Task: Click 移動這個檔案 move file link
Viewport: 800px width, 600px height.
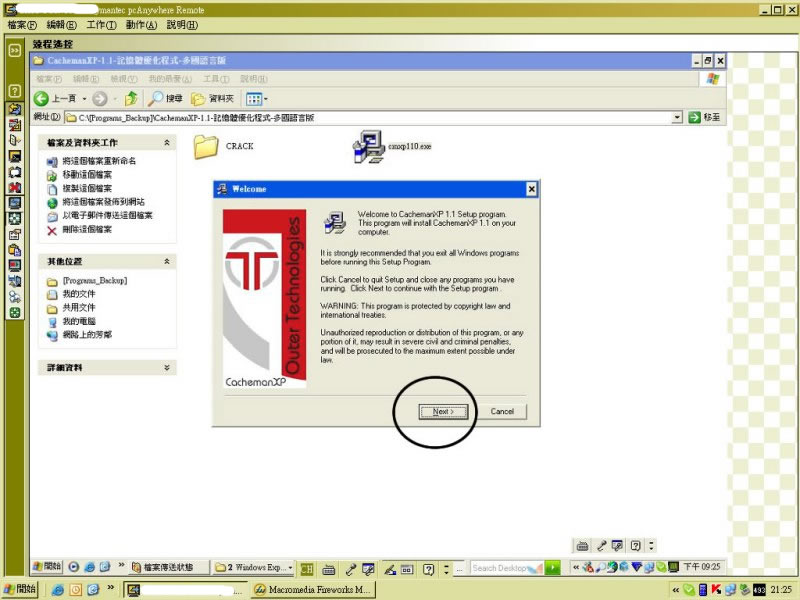Action: tap(87, 175)
